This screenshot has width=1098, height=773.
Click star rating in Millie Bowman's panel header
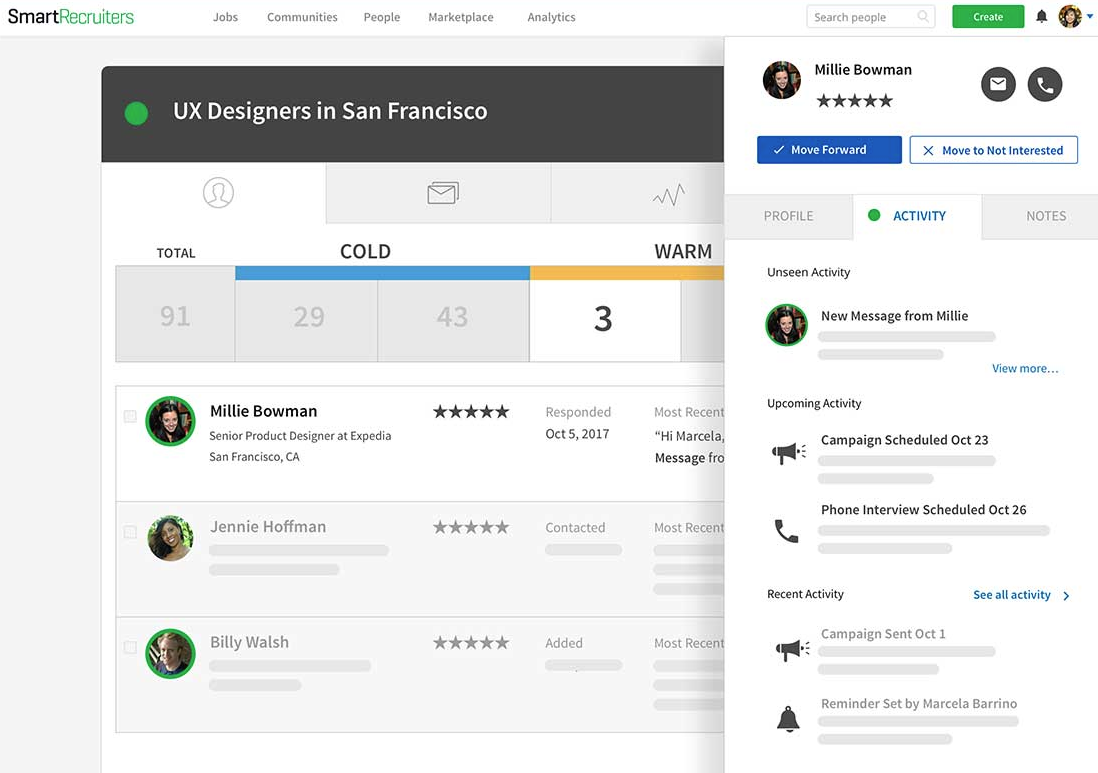pos(854,101)
